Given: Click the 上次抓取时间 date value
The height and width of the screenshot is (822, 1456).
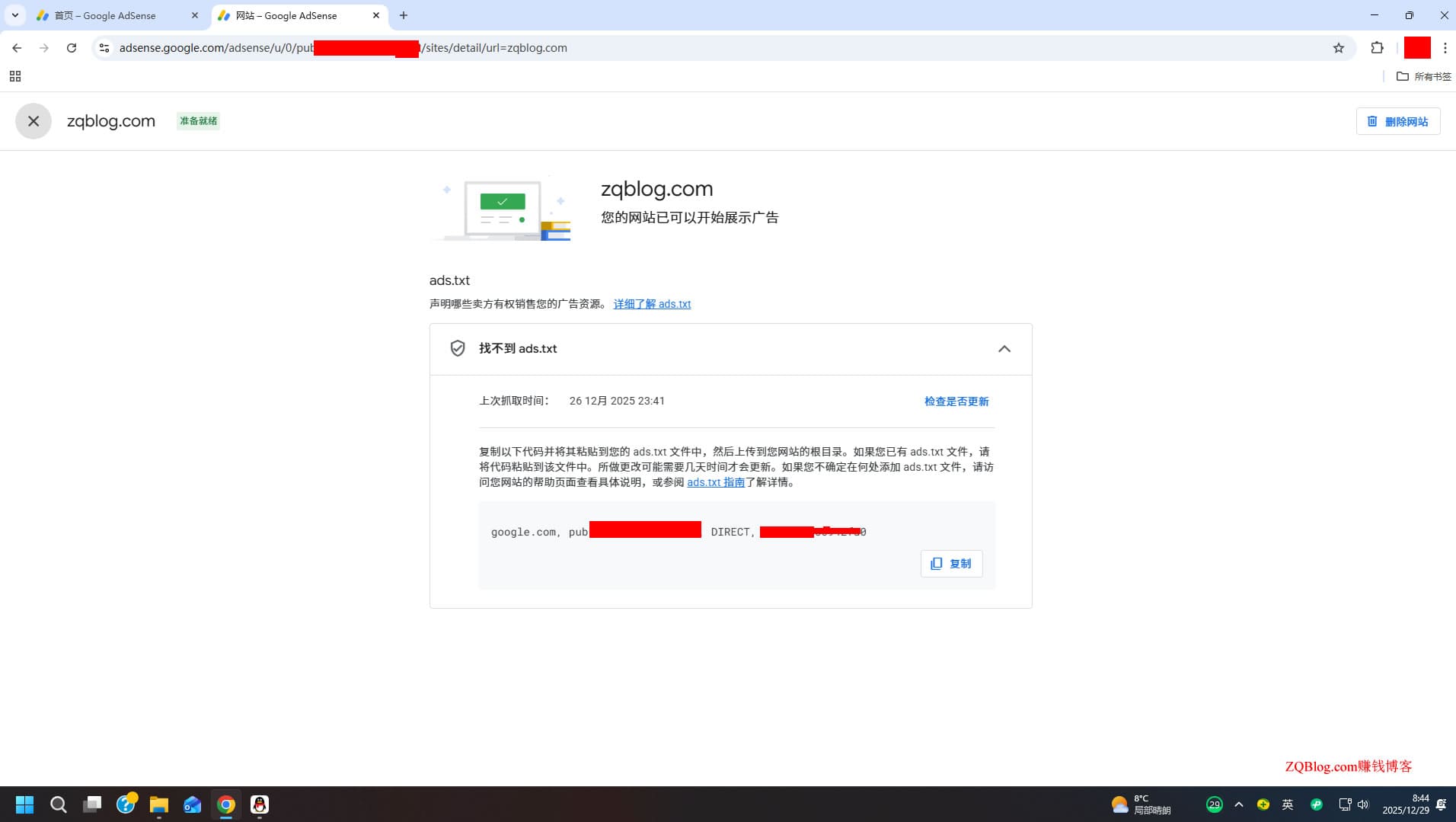Looking at the screenshot, I should [x=617, y=401].
